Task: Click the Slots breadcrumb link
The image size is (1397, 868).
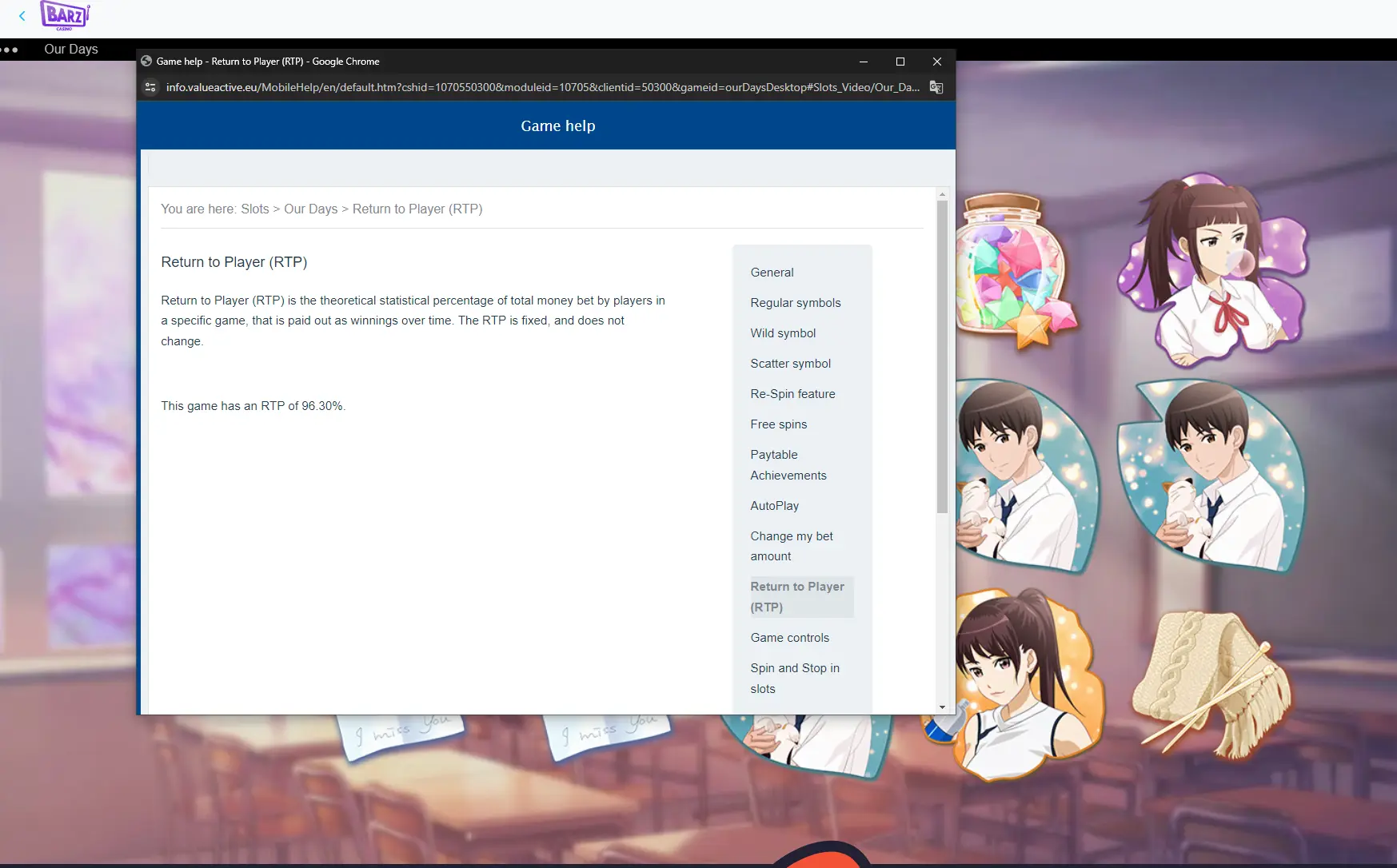Action: click(x=255, y=209)
